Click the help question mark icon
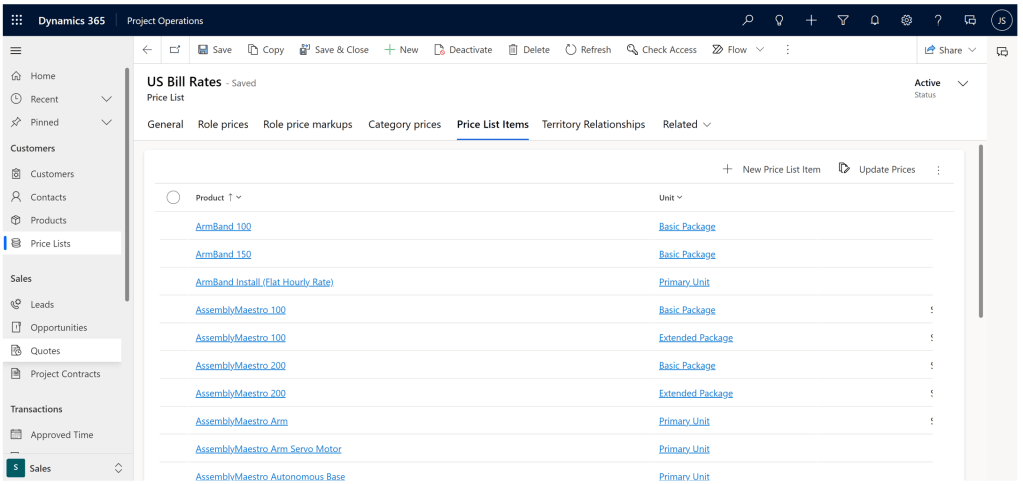The width and height of the screenshot is (1023, 484). (938, 20)
